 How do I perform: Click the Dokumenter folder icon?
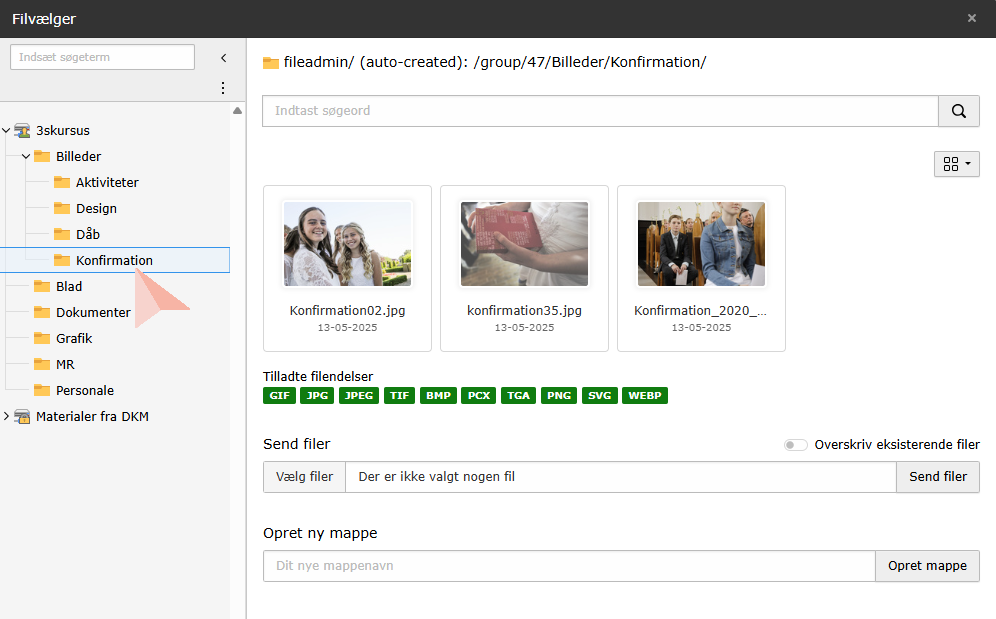tap(42, 313)
